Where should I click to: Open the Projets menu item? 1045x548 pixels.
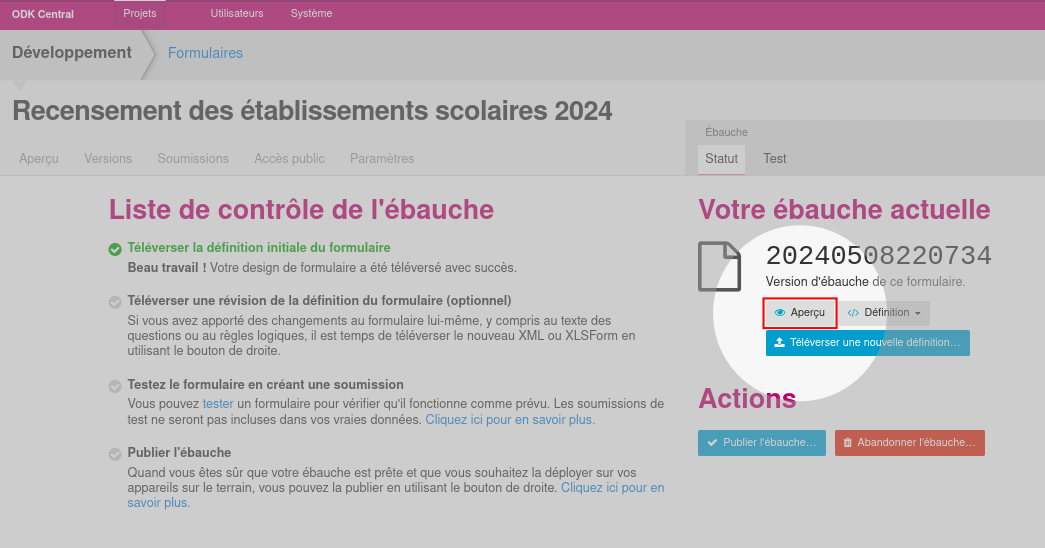pyautogui.click(x=139, y=13)
